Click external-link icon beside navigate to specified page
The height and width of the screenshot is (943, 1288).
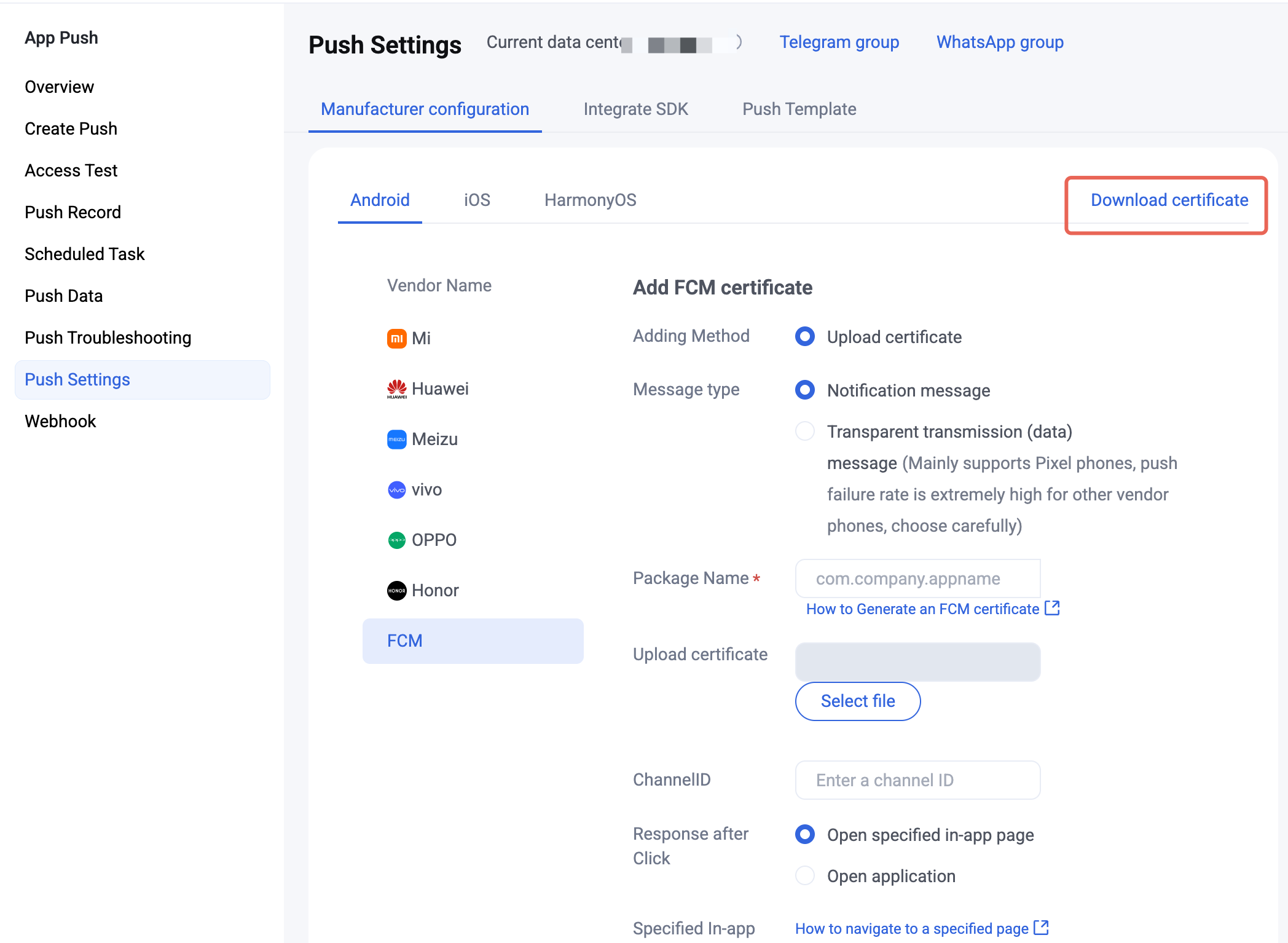pyautogui.click(x=1041, y=927)
